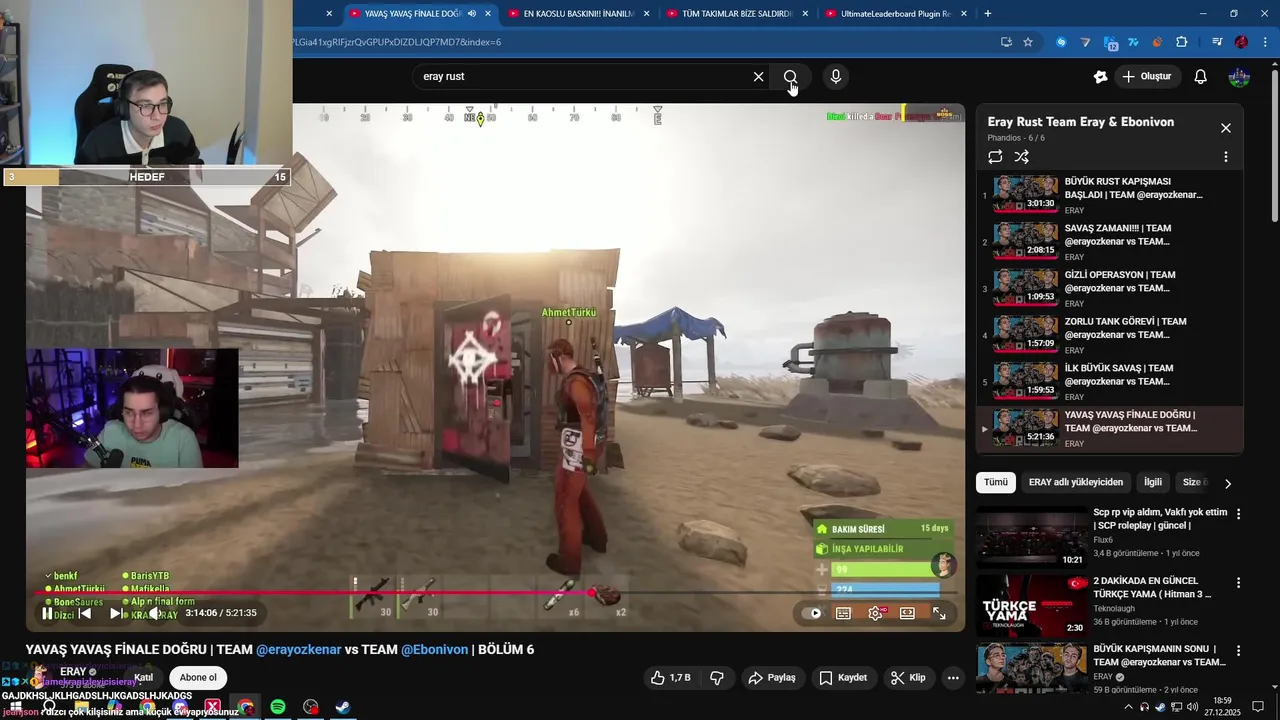Open YouTube notifications bell
Screen dimensions: 1280x720
click(1201, 77)
